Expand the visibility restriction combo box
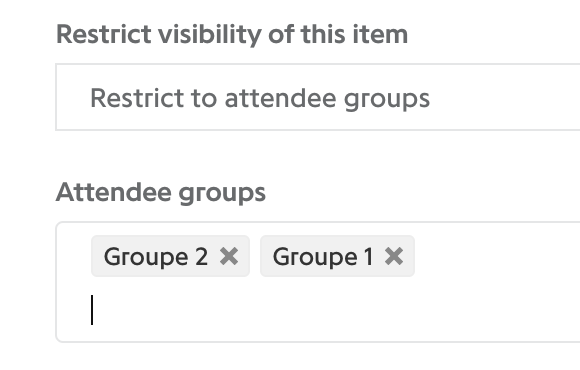The image size is (580, 370). [318, 97]
